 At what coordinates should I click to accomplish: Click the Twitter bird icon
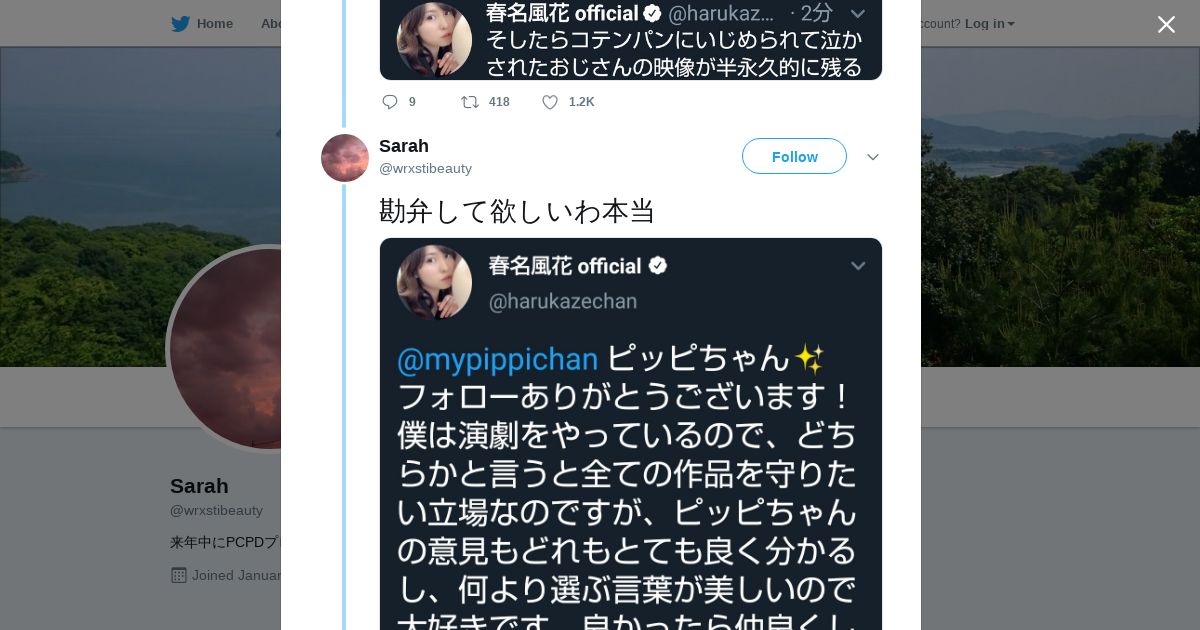(x=180, y=24)
